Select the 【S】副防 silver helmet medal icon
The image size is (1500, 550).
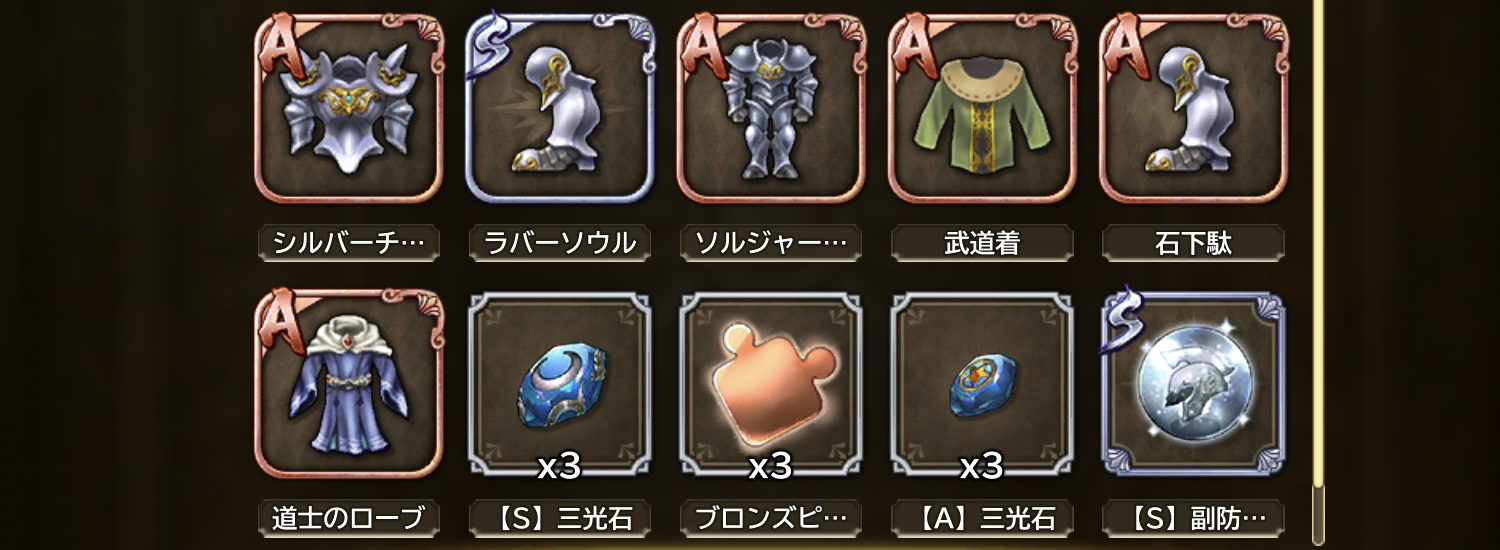pos(1193,384)
